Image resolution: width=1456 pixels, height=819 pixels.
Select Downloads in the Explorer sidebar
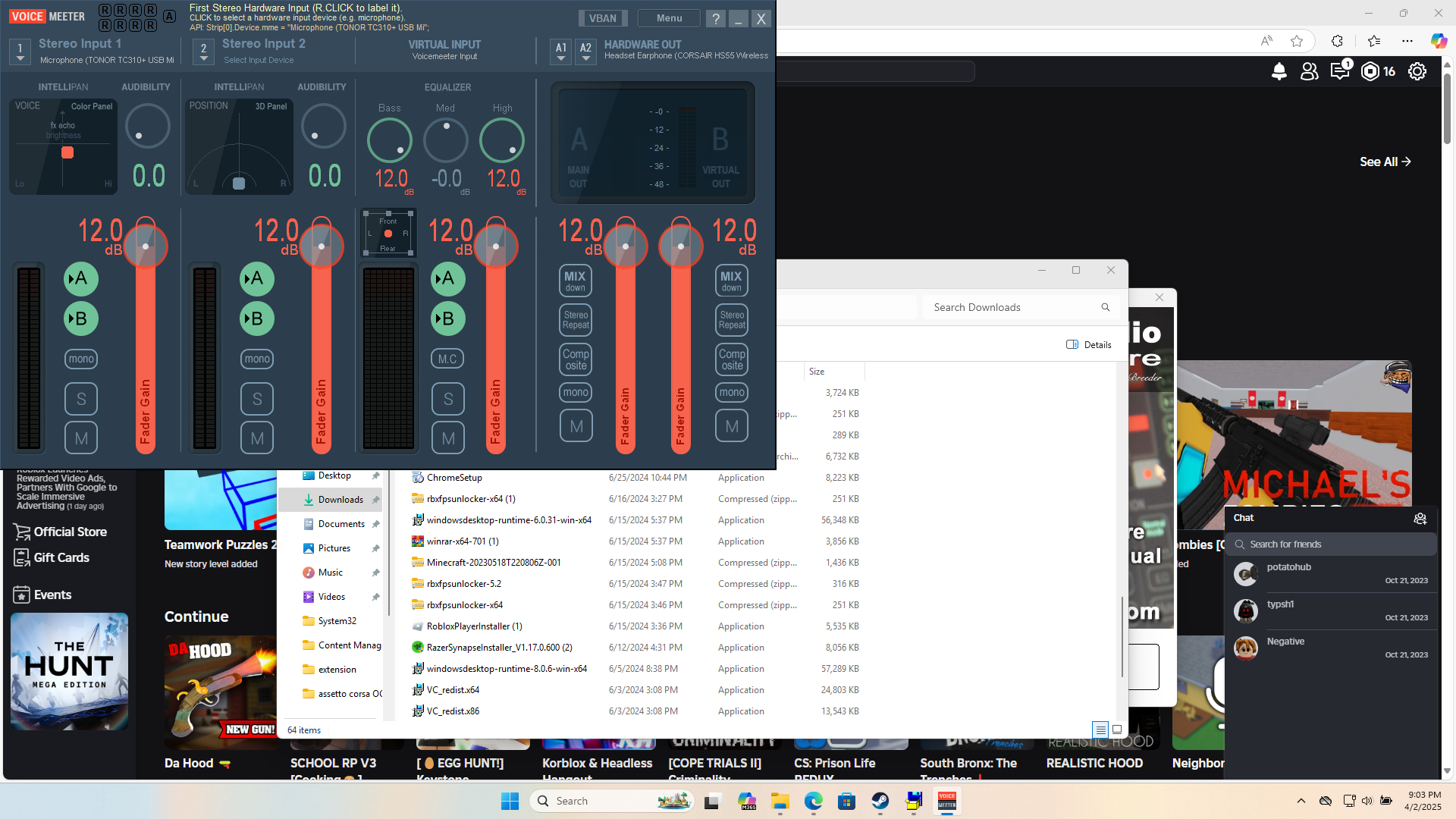[x=340, y=500]
